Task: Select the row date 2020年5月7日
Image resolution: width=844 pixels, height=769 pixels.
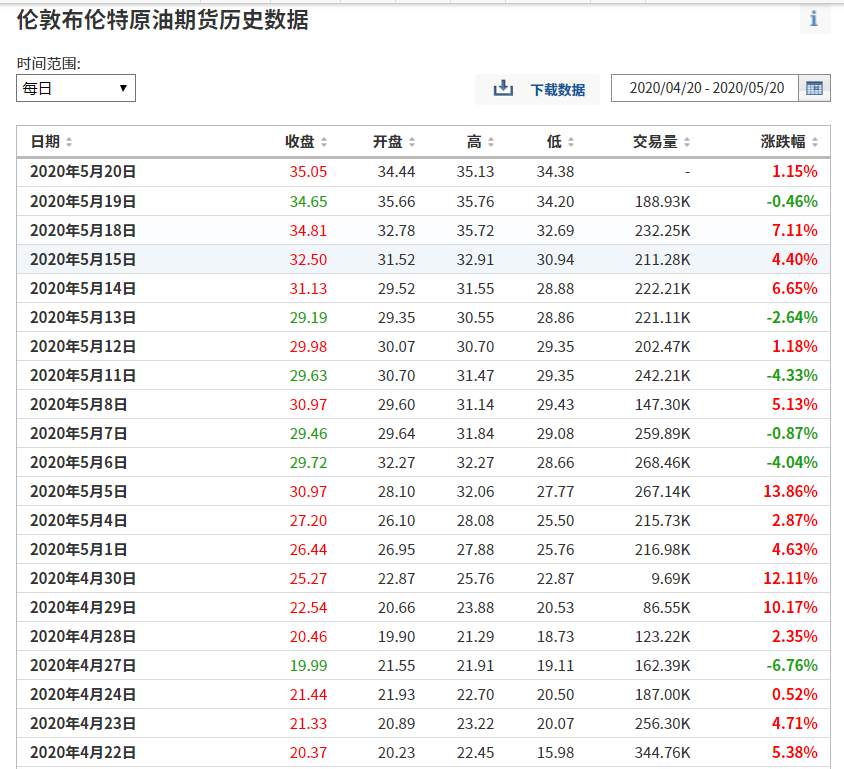Action: click(79, 434)
